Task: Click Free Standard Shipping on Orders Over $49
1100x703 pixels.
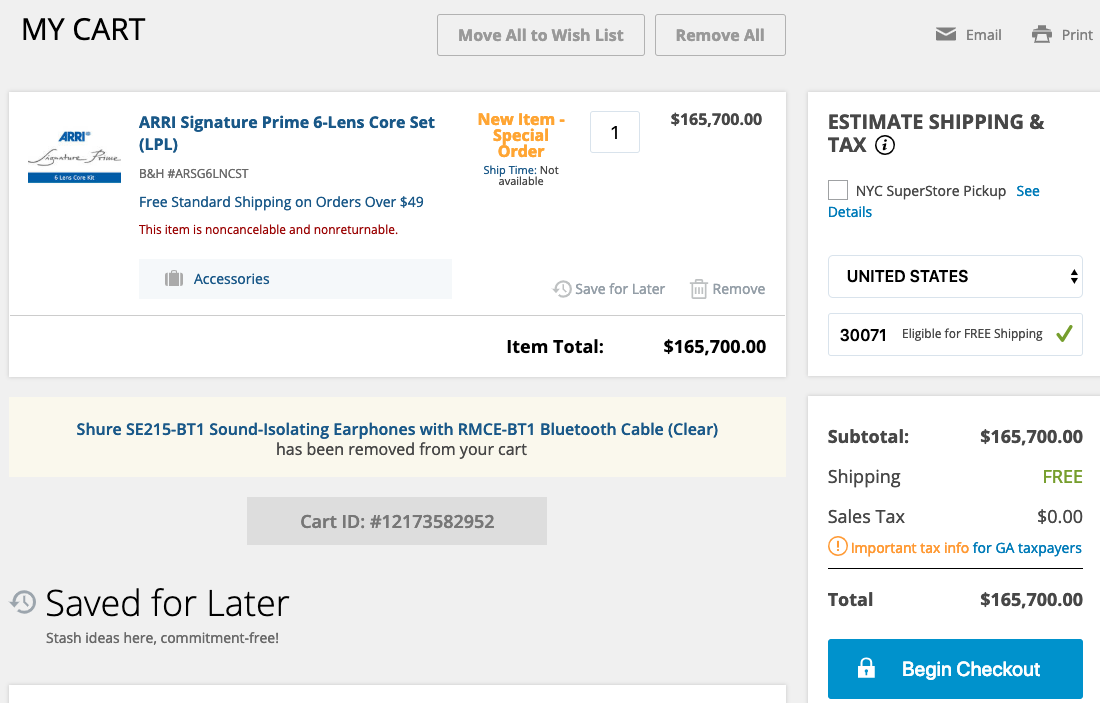Action: pyautogui.click(x=281, y=202)
